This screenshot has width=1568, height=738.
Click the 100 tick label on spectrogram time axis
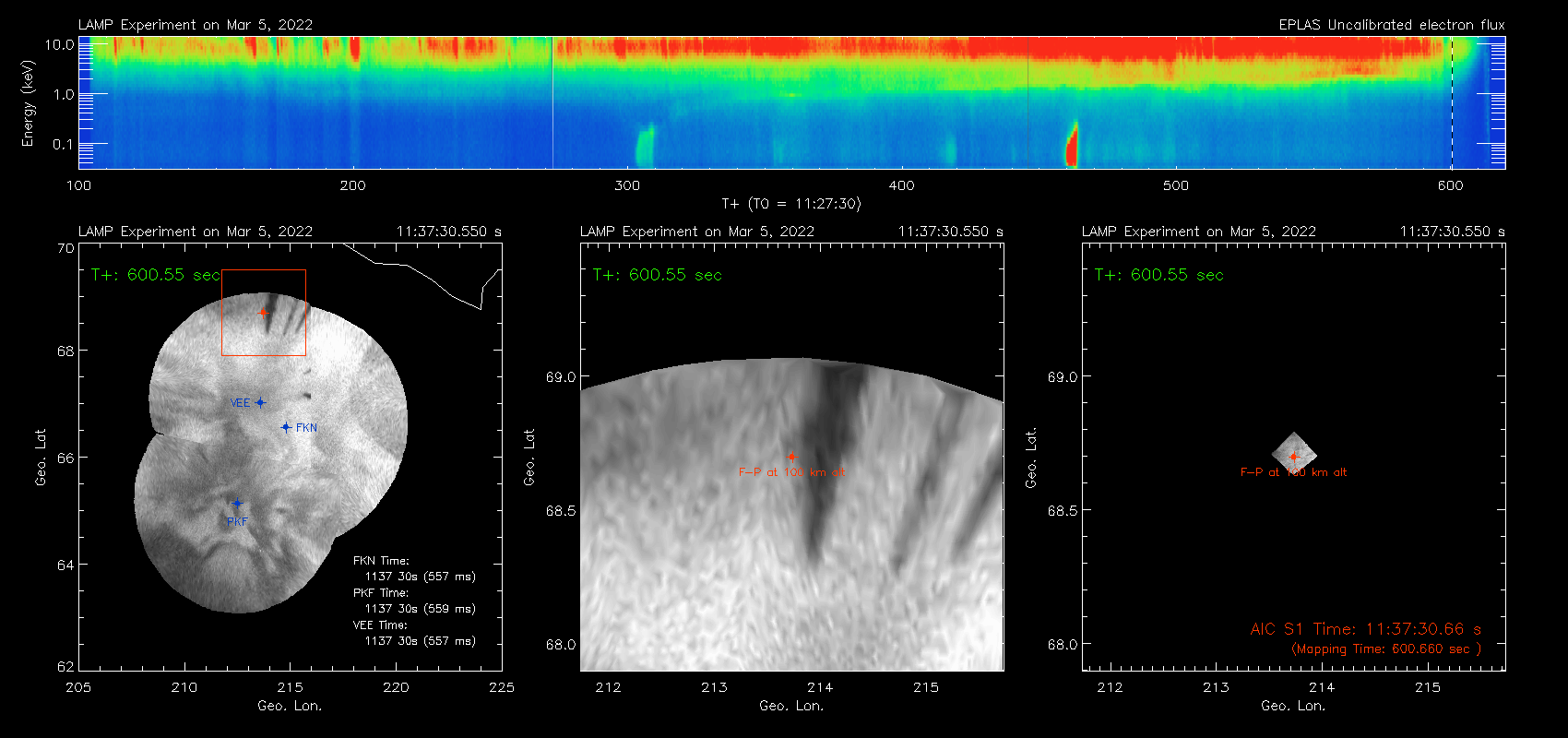(79, 185)
